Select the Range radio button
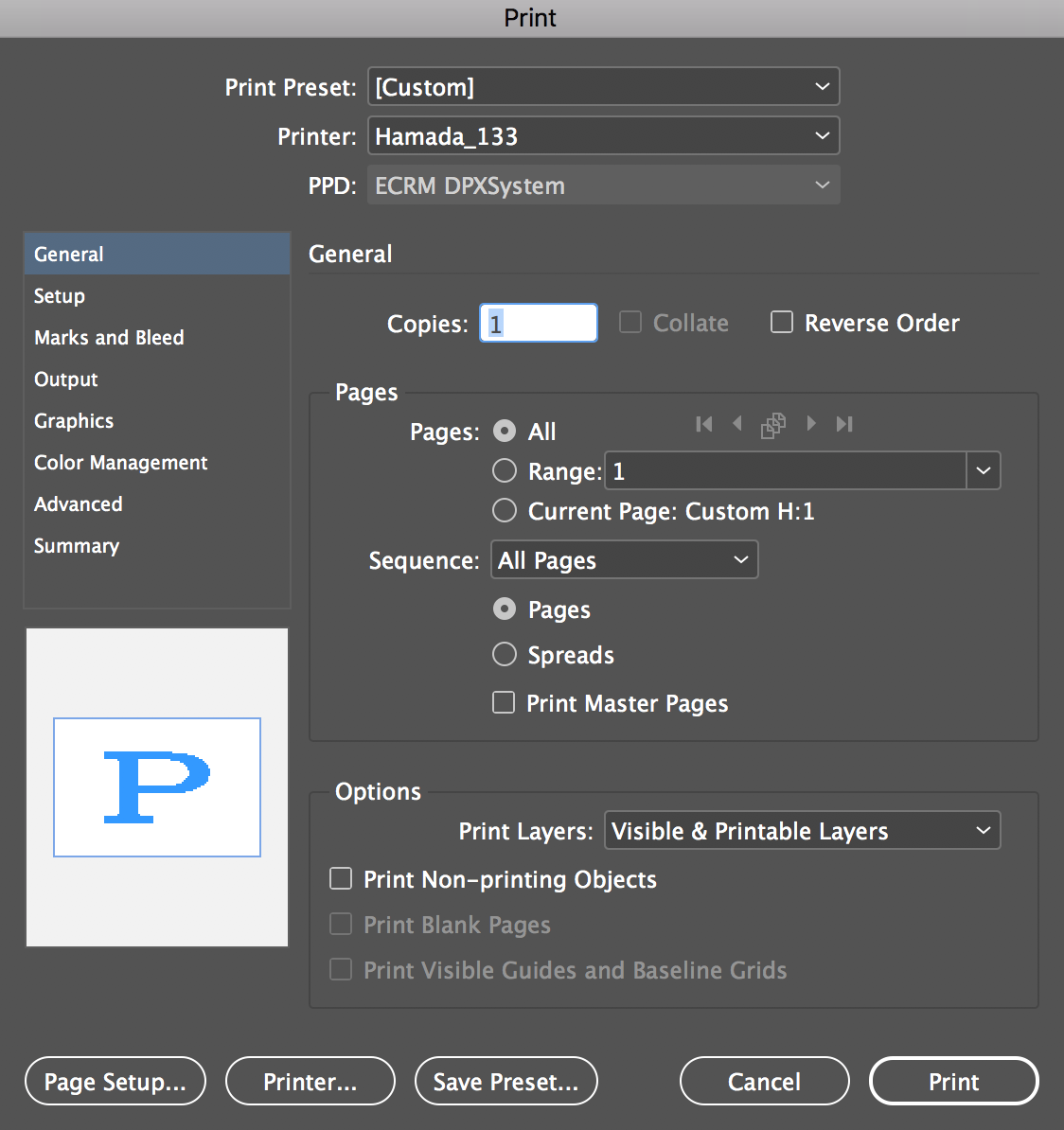 (505, 470)
